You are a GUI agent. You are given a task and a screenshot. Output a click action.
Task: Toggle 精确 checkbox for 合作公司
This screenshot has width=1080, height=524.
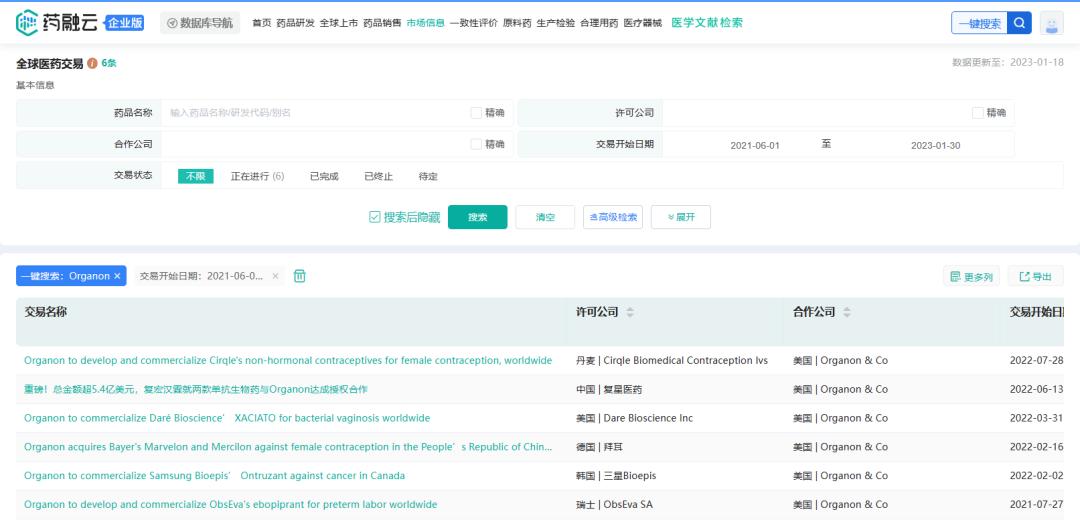point(476,145)
